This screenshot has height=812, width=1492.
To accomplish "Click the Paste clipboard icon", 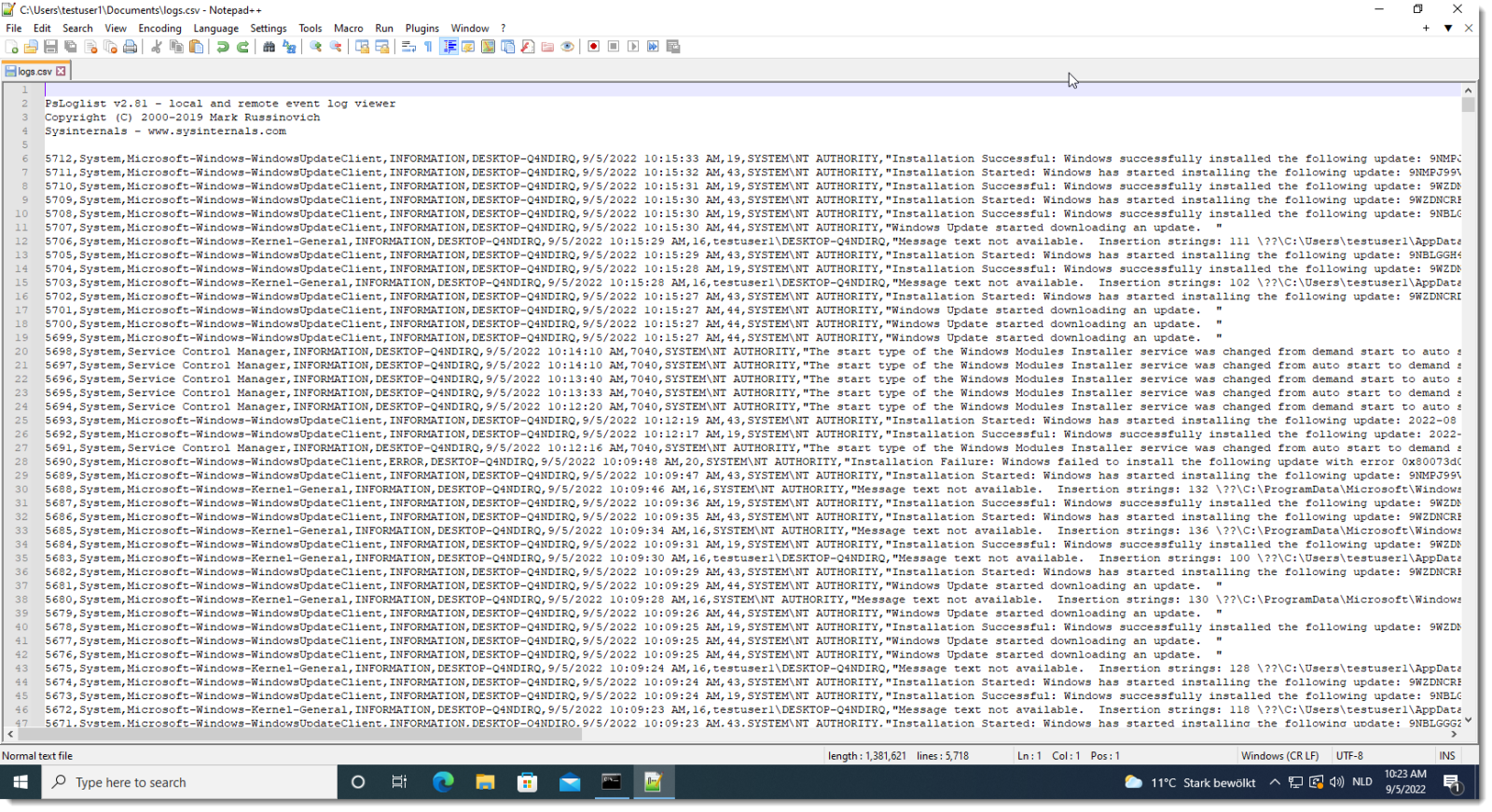I will click(x=196, y=47).
